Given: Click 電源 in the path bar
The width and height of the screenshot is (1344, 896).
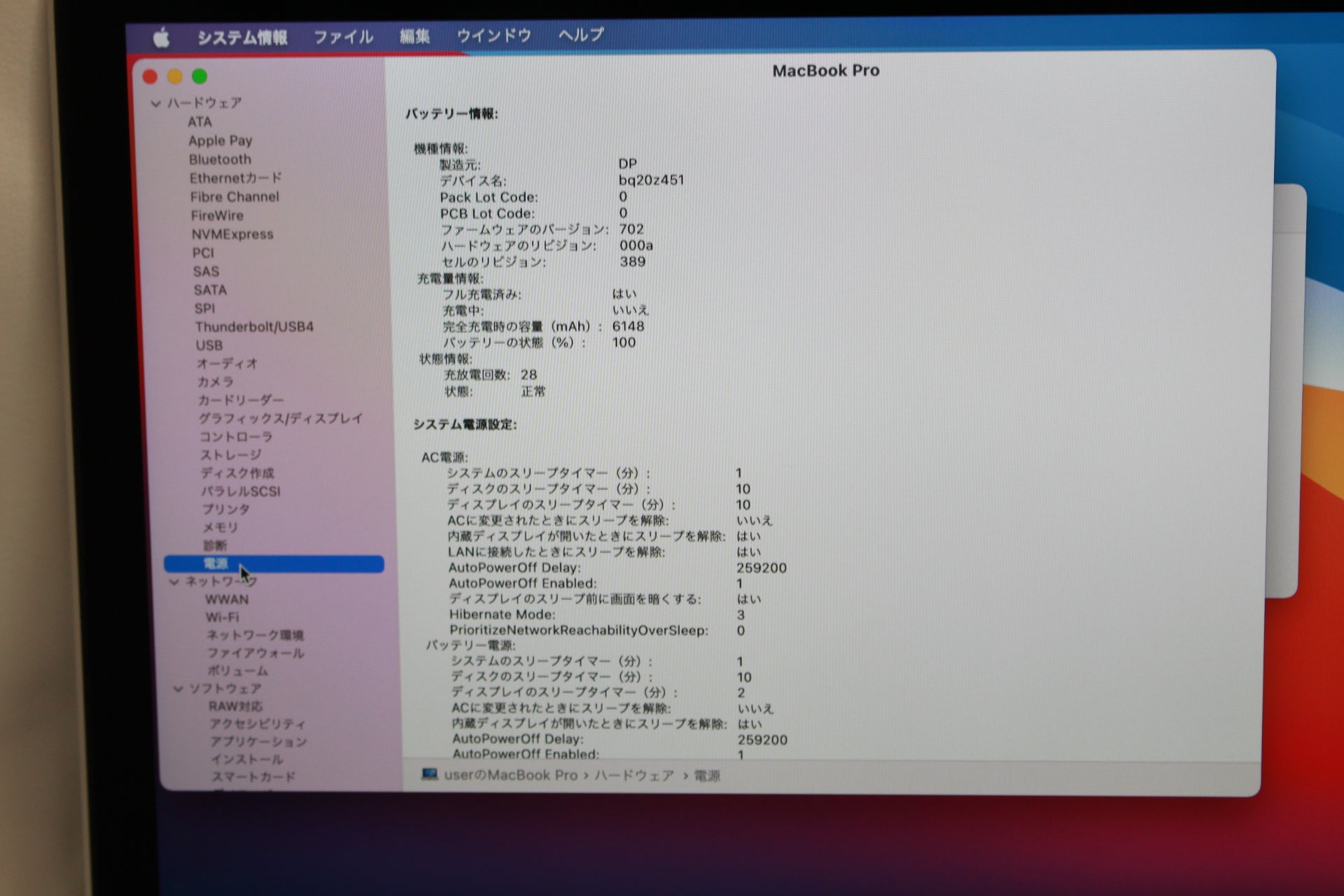Looking at the screenshot, I should 707,776.
